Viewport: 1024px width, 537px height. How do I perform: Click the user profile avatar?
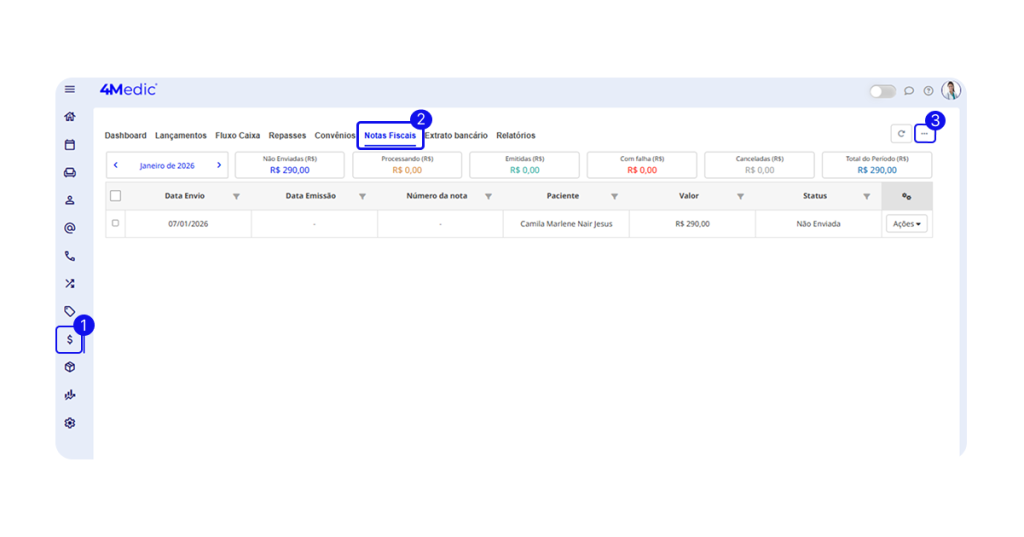(x=950, y=90)
